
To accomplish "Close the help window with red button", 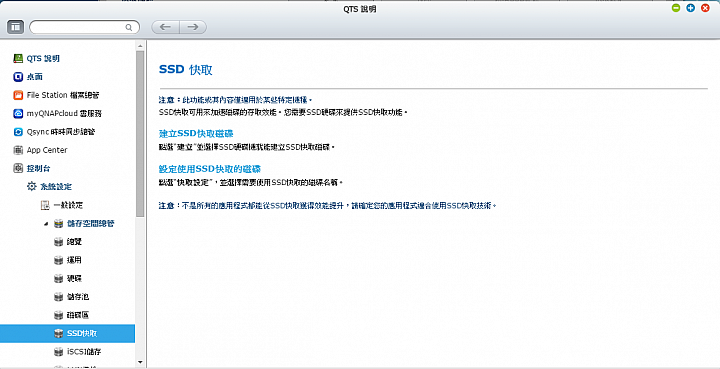I will [x=705, y=8].
